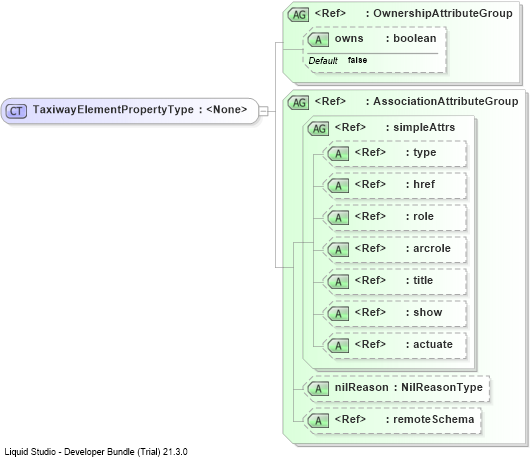Click the boolean type of owns

tap(415, 38)
